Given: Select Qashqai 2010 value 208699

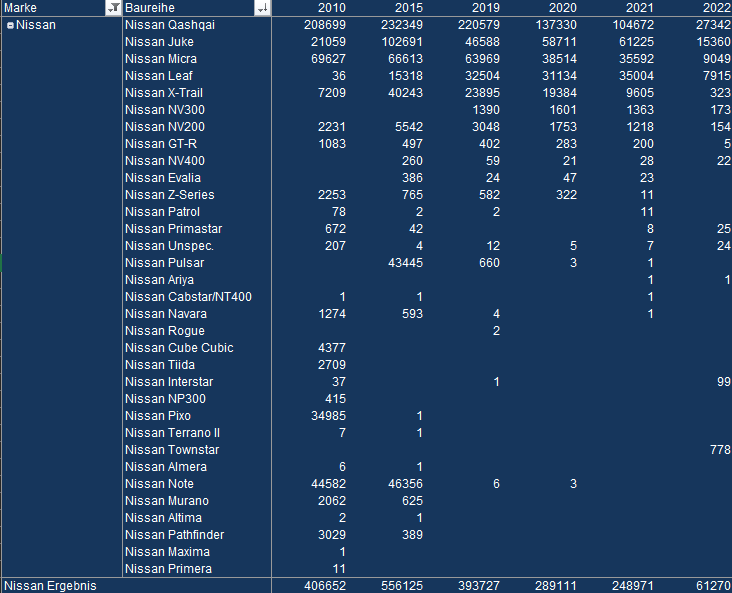Looking at the screenshot, I should 324,25.
